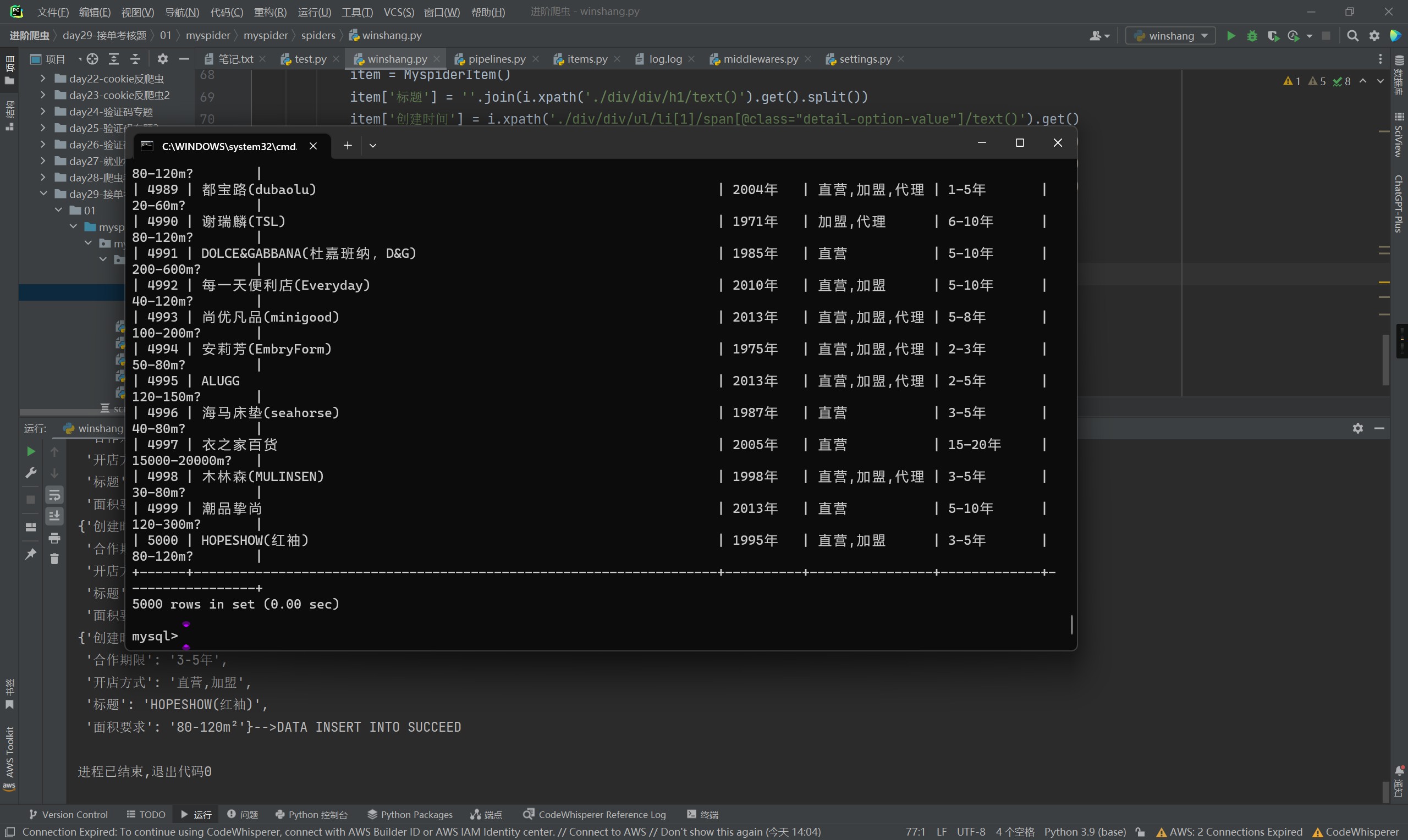Show more editor tabs options menu
This screenshot has width=1408, height=840.
[x=1380, y=59]
